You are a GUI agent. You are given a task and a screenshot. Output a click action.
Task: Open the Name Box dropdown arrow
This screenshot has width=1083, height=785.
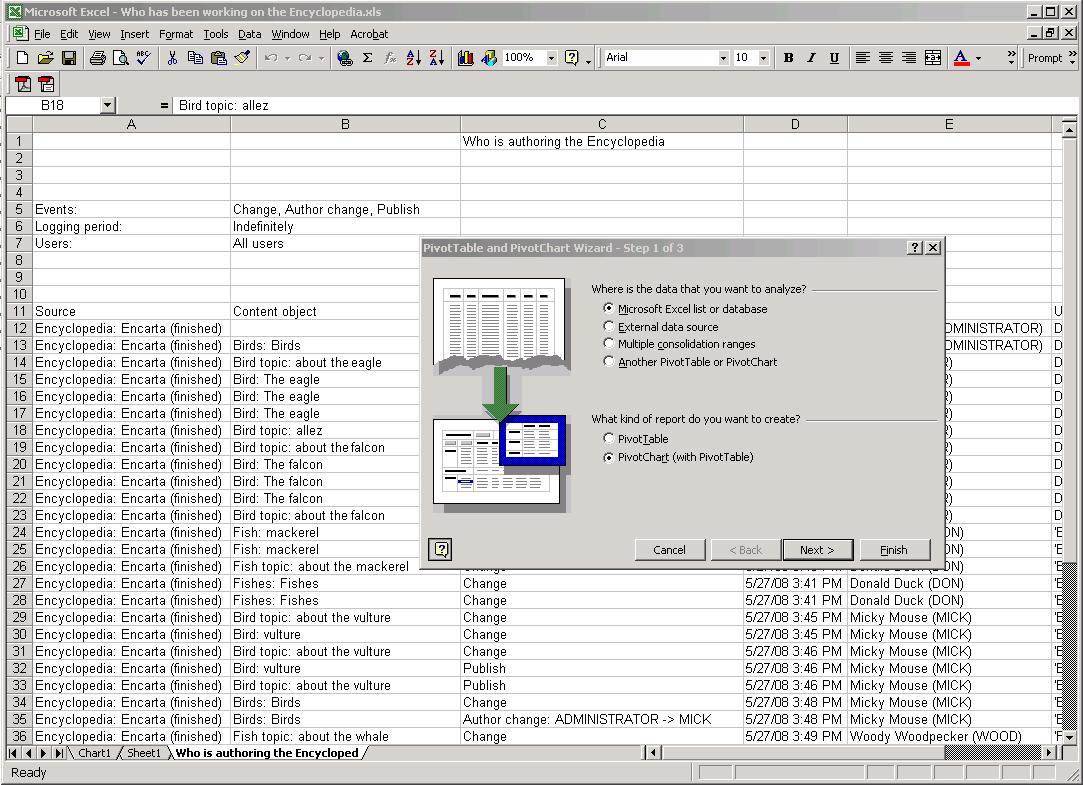click(x=107, y=106)
